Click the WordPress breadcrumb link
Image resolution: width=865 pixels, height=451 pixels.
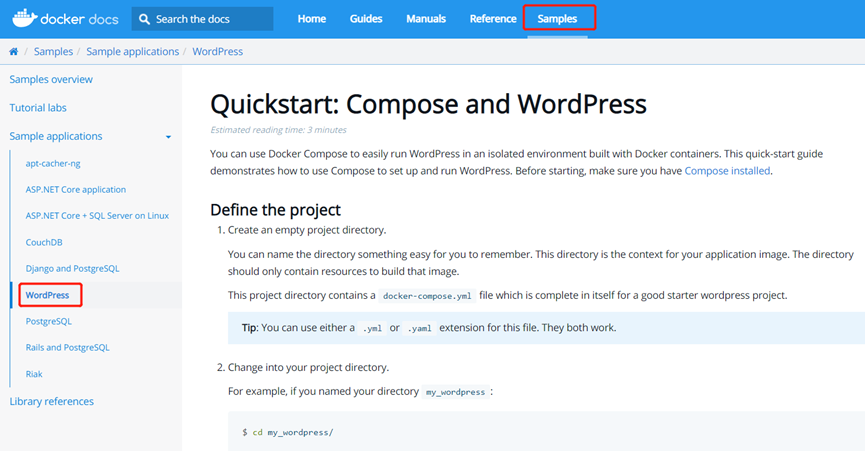click(x=217, y=51)
